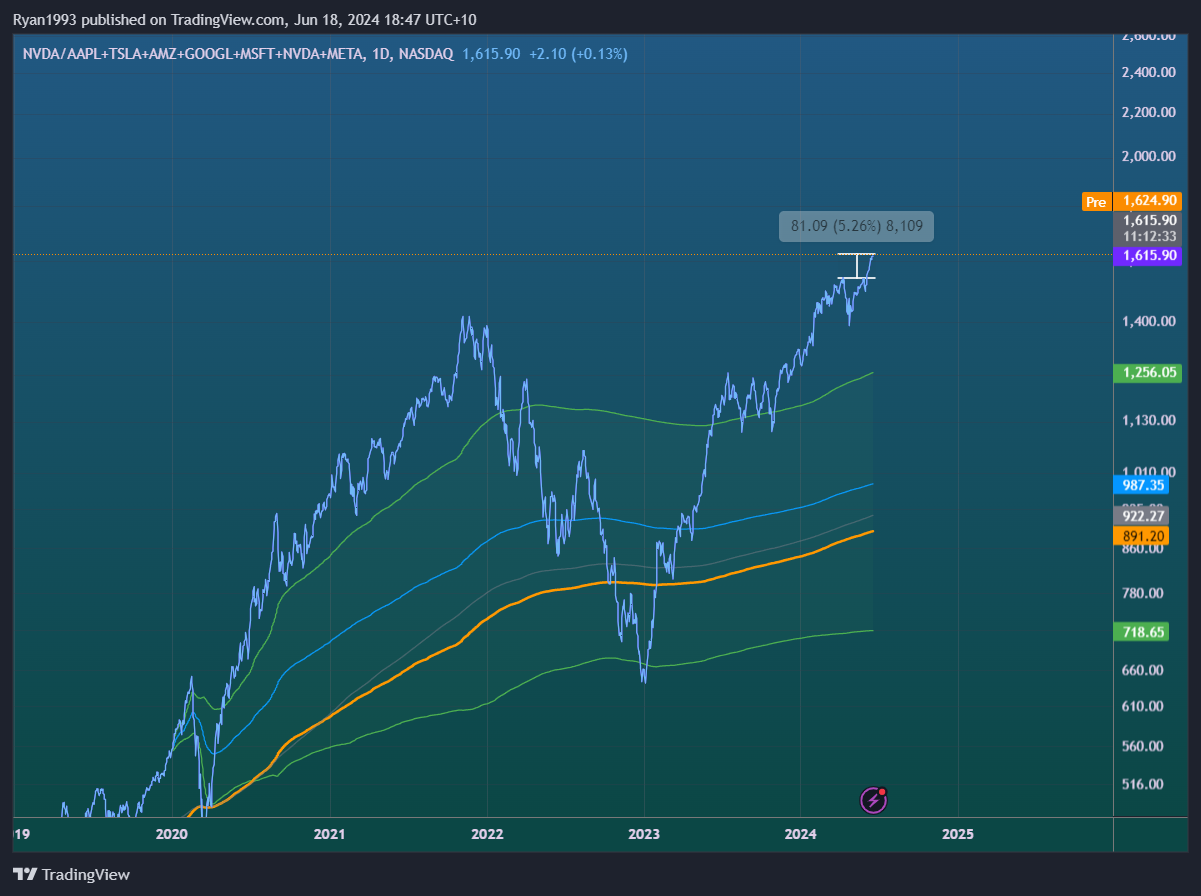Image resolution: width=1201 pixels, height=896 pixels.
Task: Click the 11:12:33 countdown timer label
Action: pyautogui.click(x=1148, y=237)
